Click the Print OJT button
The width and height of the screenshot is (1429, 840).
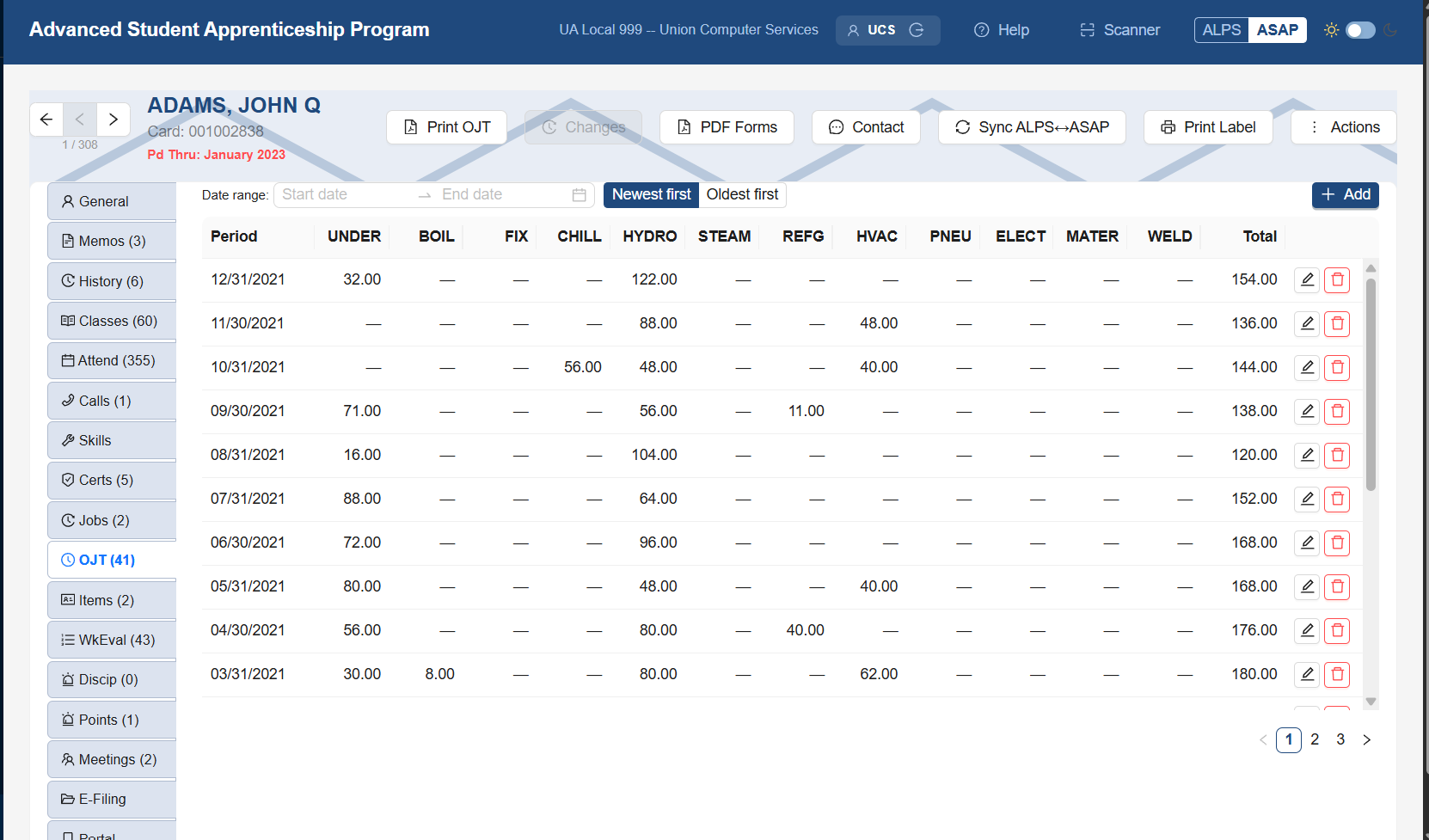tap(446, 127)
